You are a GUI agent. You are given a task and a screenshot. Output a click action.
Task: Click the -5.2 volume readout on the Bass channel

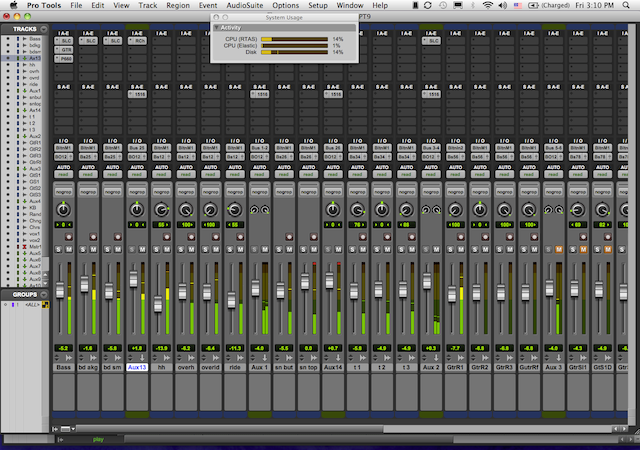[64, 348]
